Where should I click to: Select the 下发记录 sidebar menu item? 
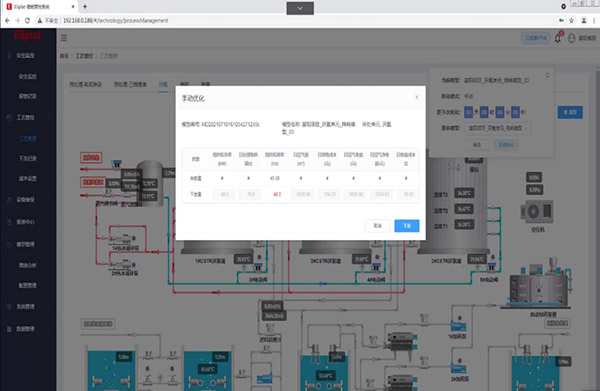(x=28, y=158)
